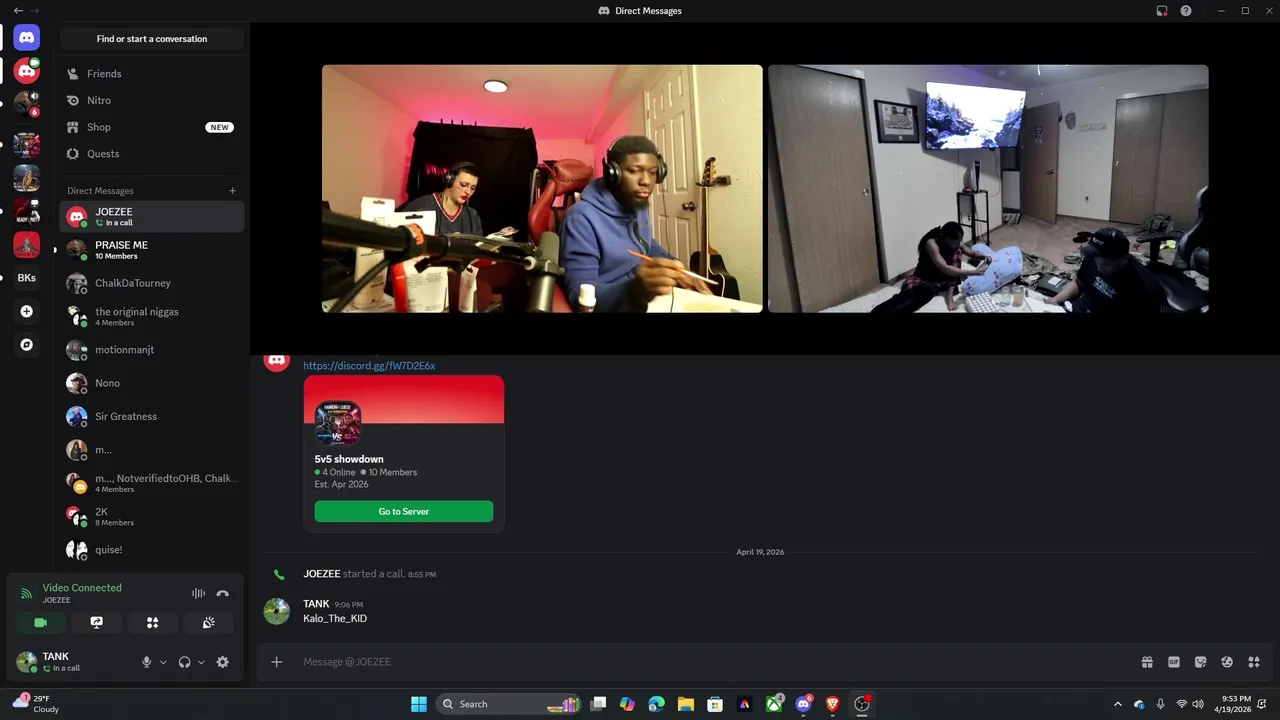Viewport: 1280px width, 720px height.
Task: Open the JOEZEE direct message
Action: (x=152, y=217)
